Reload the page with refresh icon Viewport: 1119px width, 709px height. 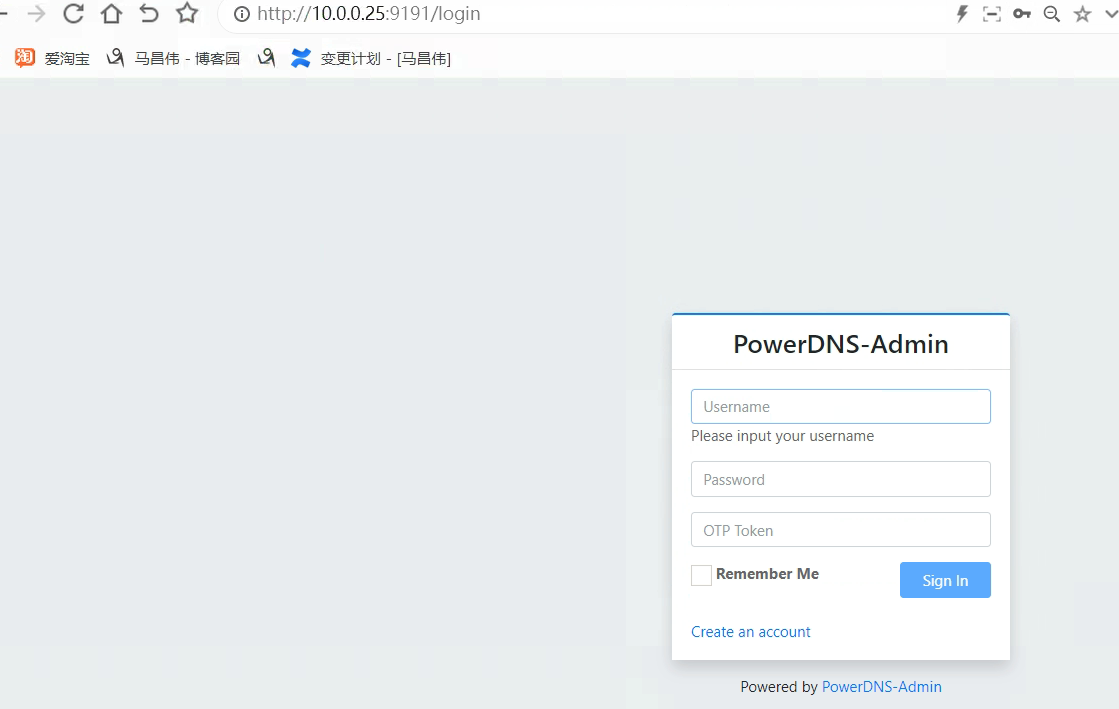pyautogui.click(x=74, y=14)
